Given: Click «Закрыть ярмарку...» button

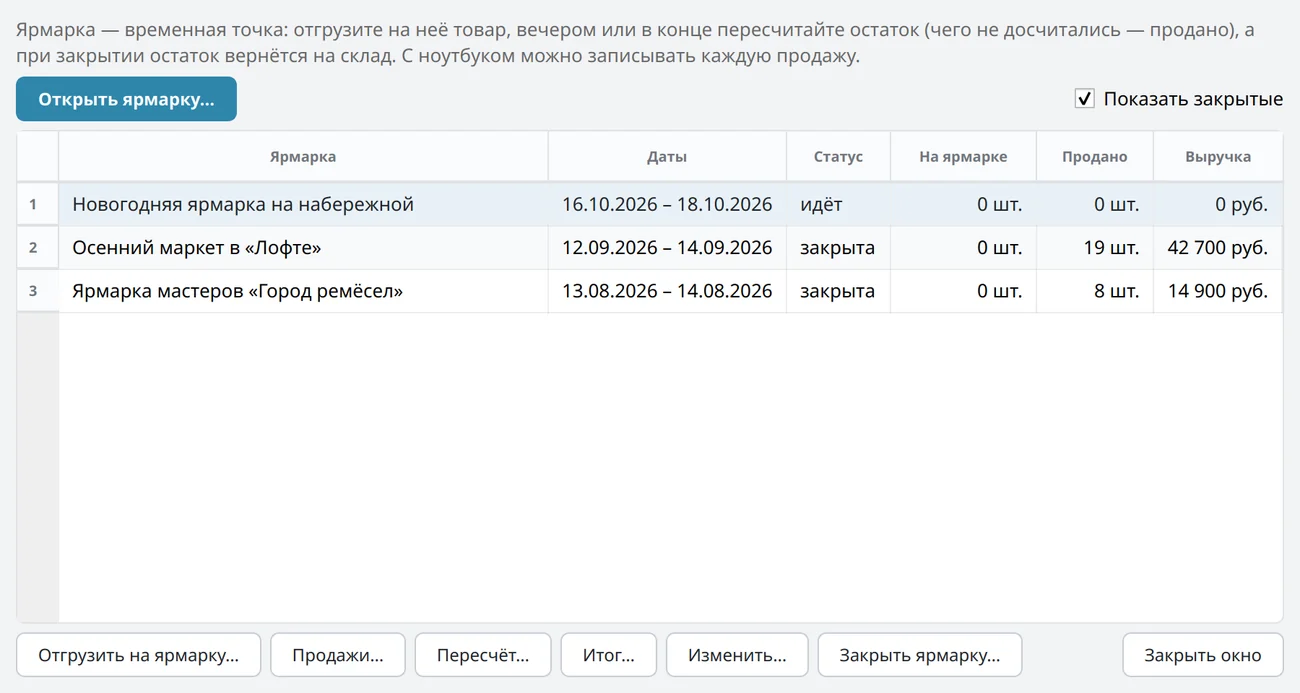Looking at the screenshot, I should [920, 655].
